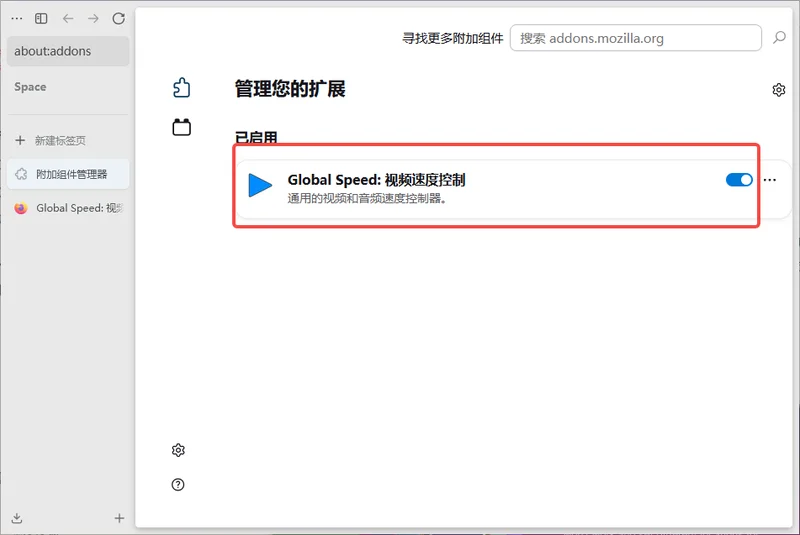Screen dimensions: 800x535
Task: Switch to the Global Speed tab
Action: click(x=68, y=208)
